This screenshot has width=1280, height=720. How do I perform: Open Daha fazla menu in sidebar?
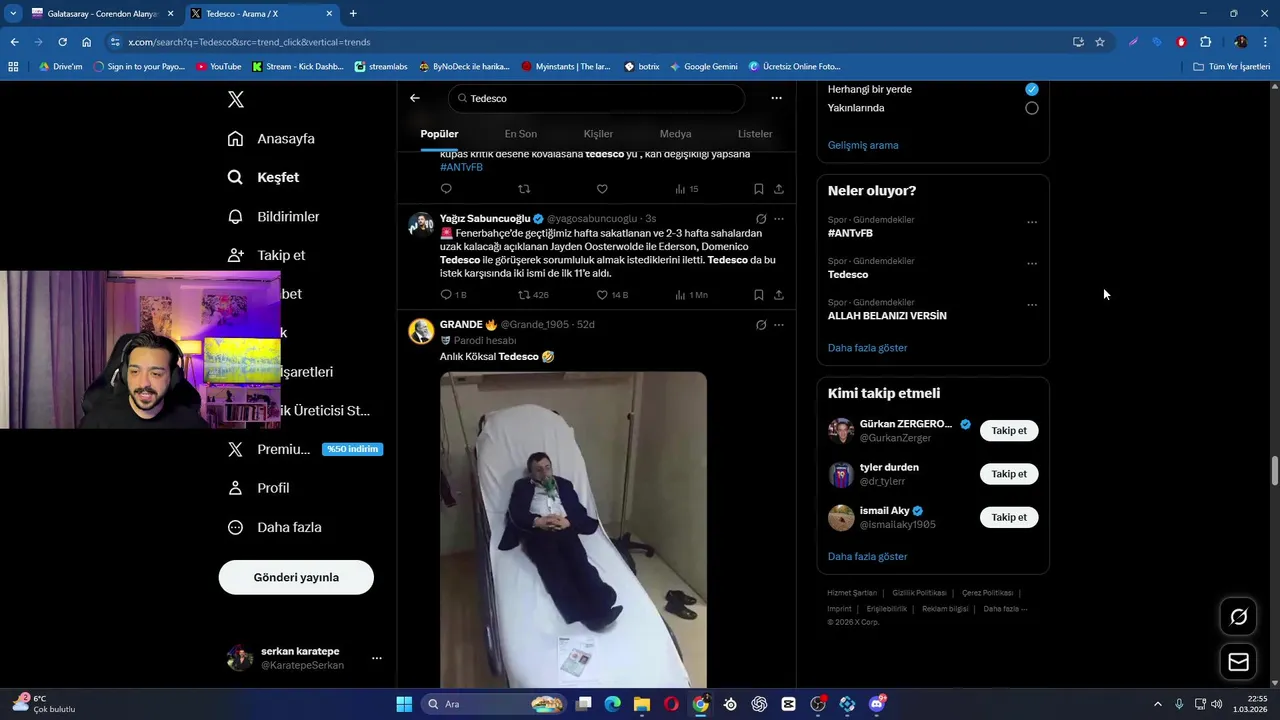point(274,527)
